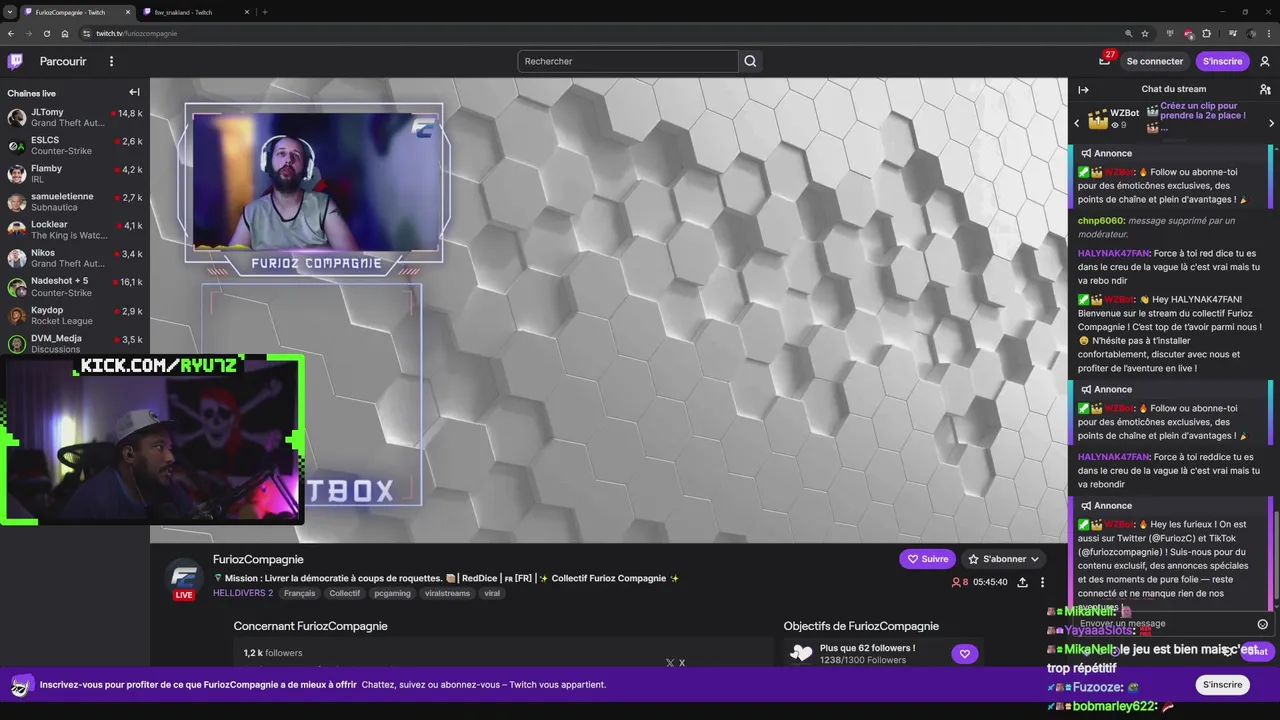Click the viral tag
The image size is (1280, 720).
492,593
